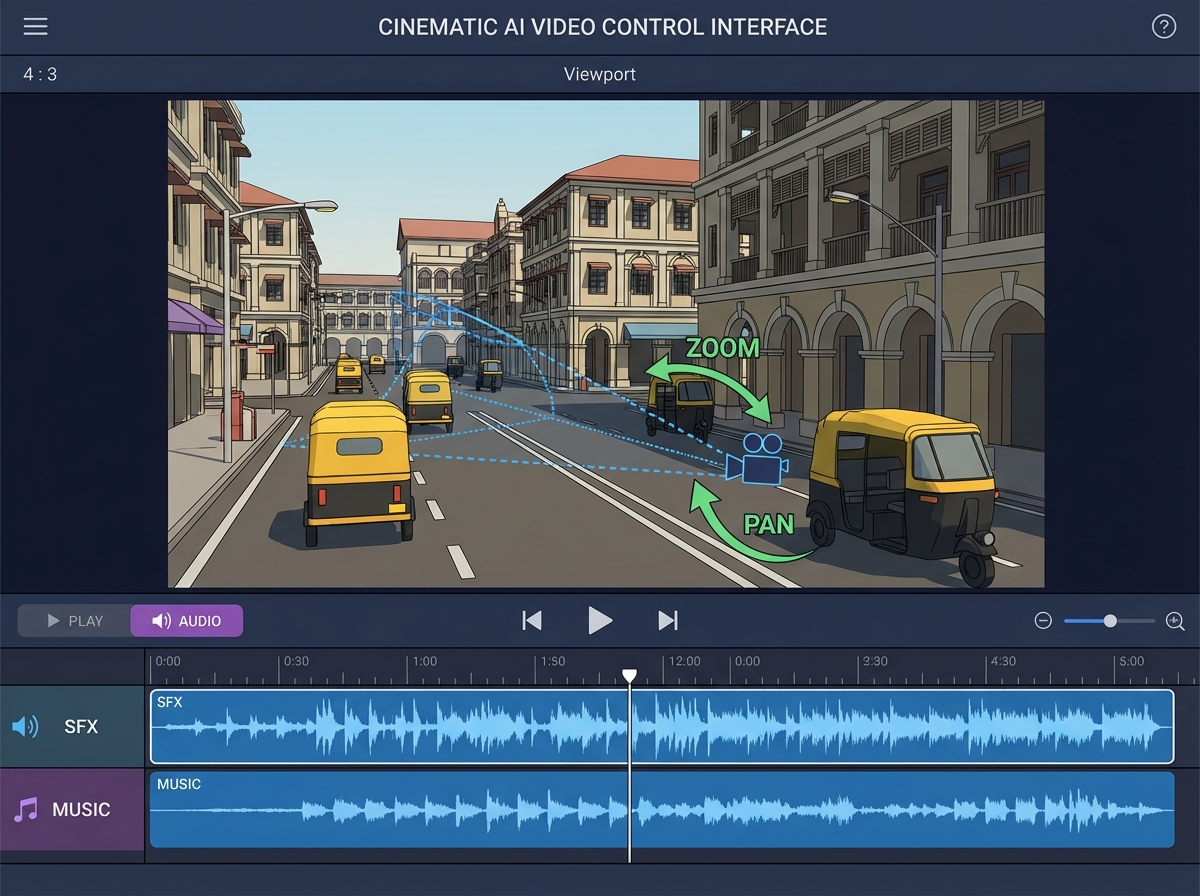Open the hamburger menu
The width and height of the screenshot is (1200, 896).
tap(35, 26)
